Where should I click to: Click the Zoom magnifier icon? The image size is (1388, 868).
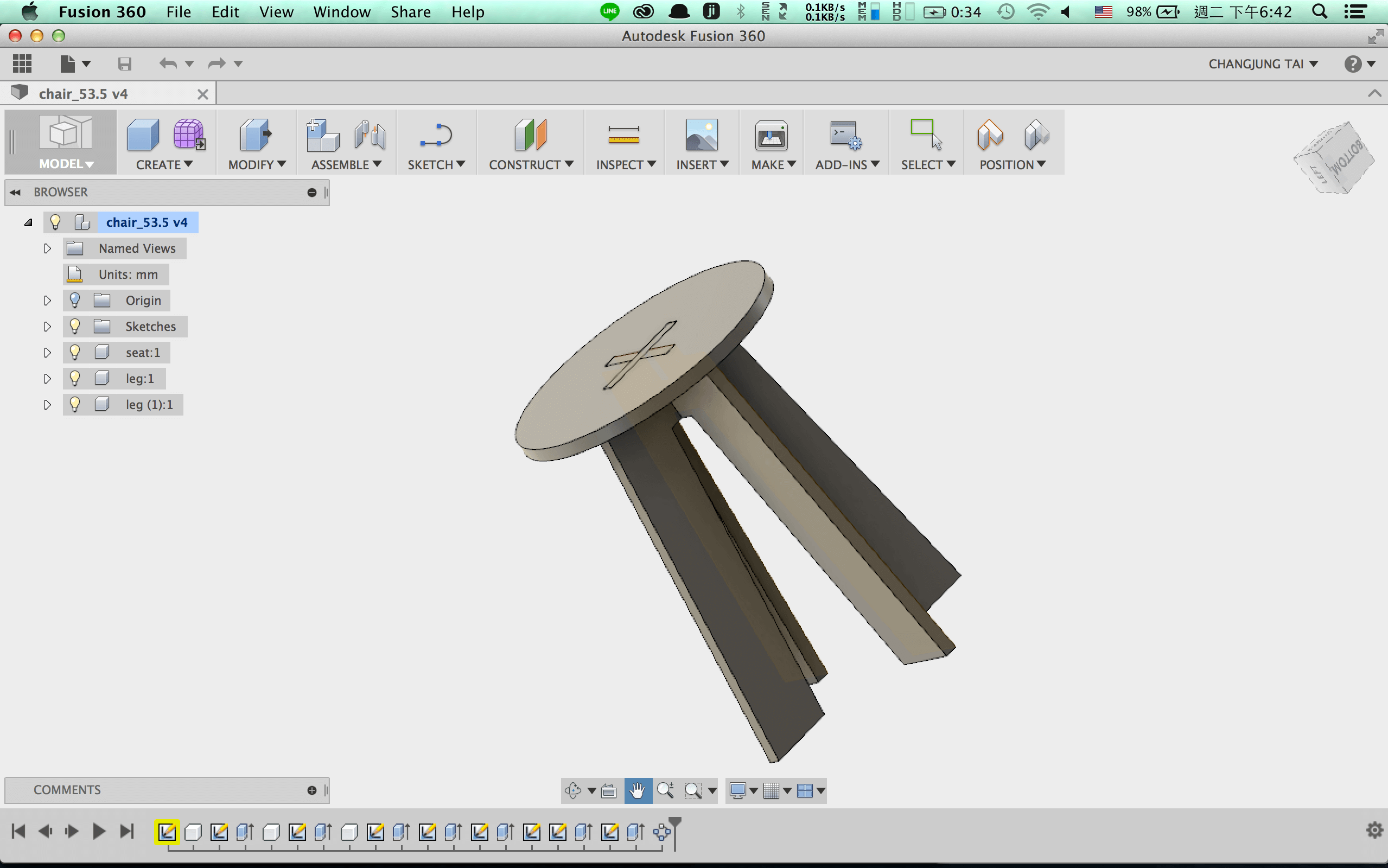665,790
